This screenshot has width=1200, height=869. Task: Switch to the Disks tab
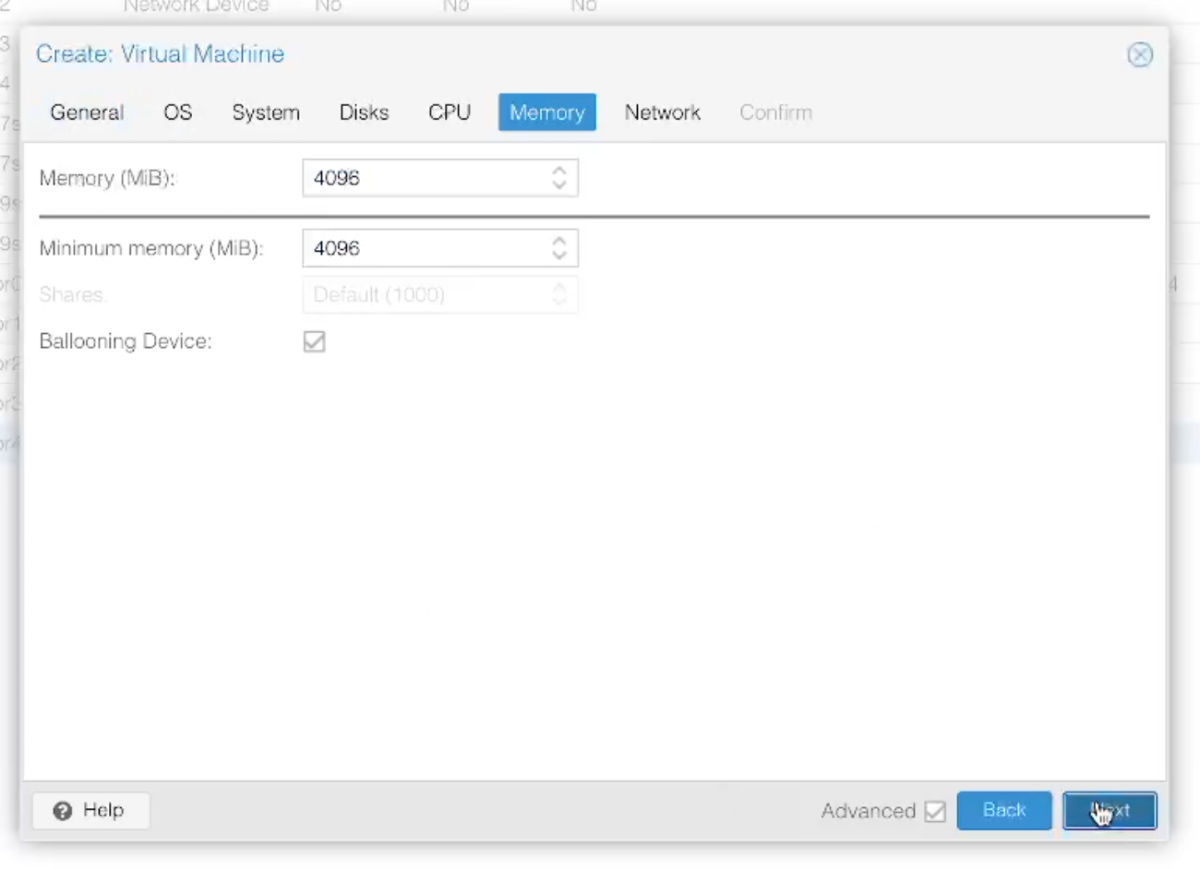[x=363, y=112]
